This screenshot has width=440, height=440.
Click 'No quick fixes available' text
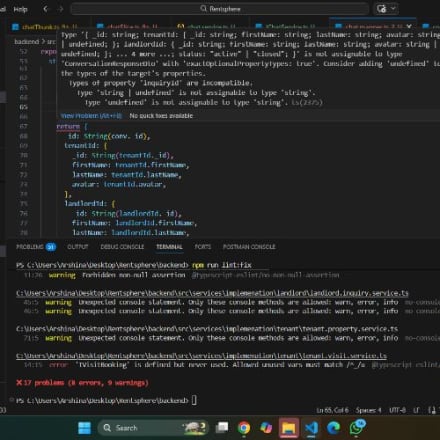(x=161, y=116)
